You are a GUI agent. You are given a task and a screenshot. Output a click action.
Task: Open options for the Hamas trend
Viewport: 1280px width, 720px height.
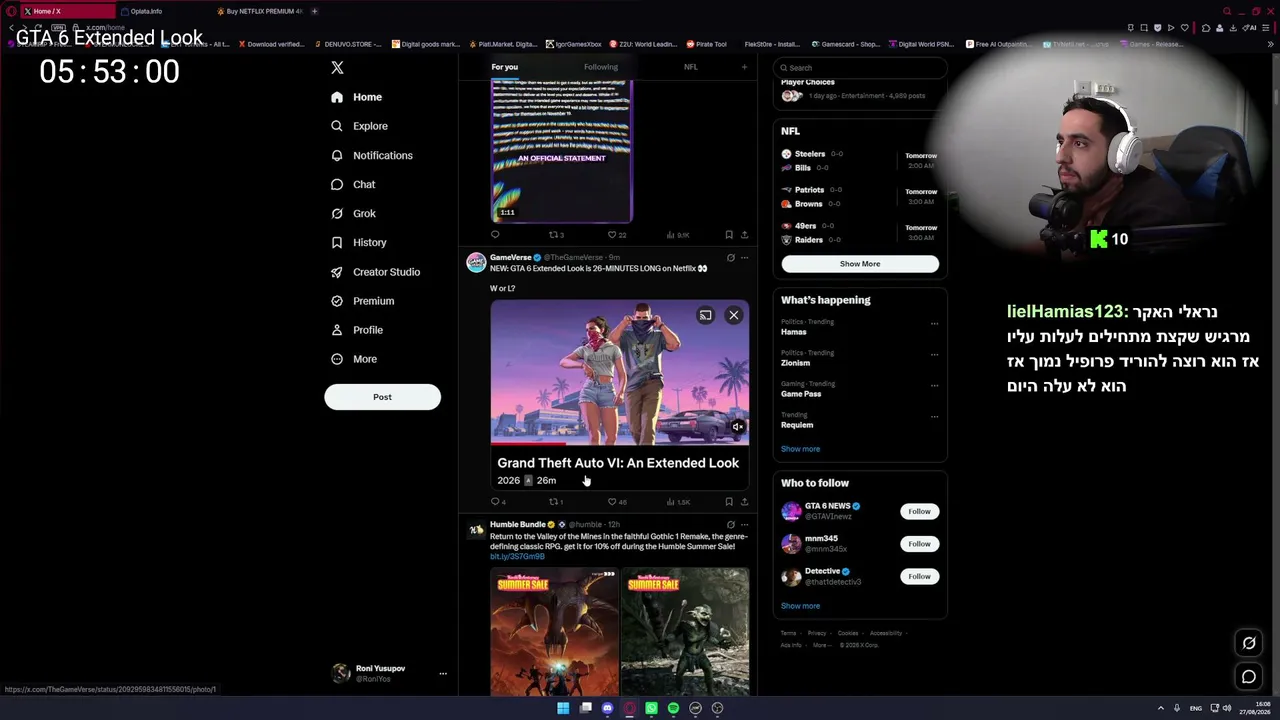click(x=934, y=323)
